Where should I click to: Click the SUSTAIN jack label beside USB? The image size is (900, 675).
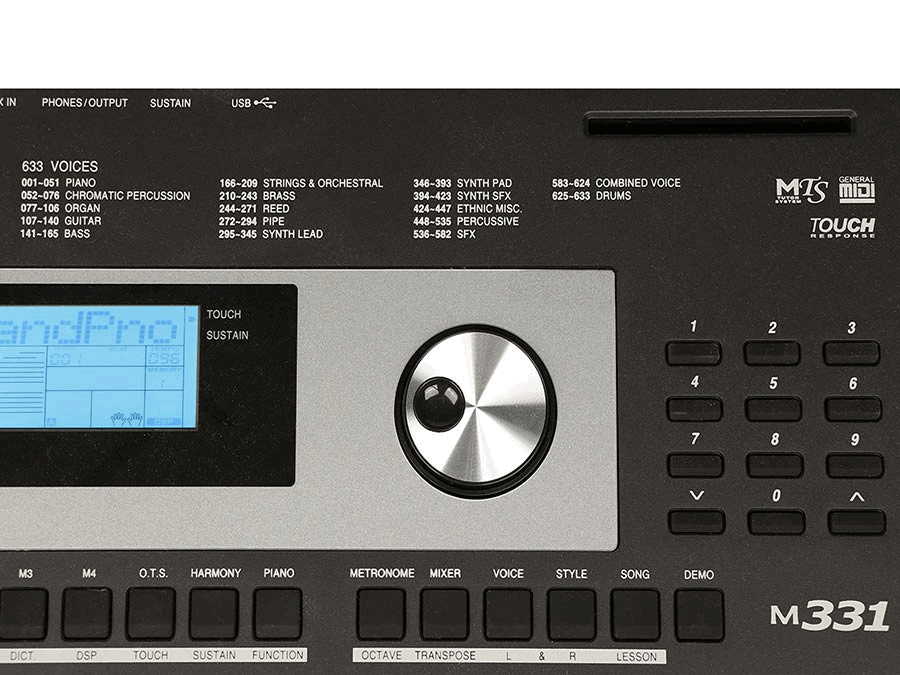(x=170, y=103)
